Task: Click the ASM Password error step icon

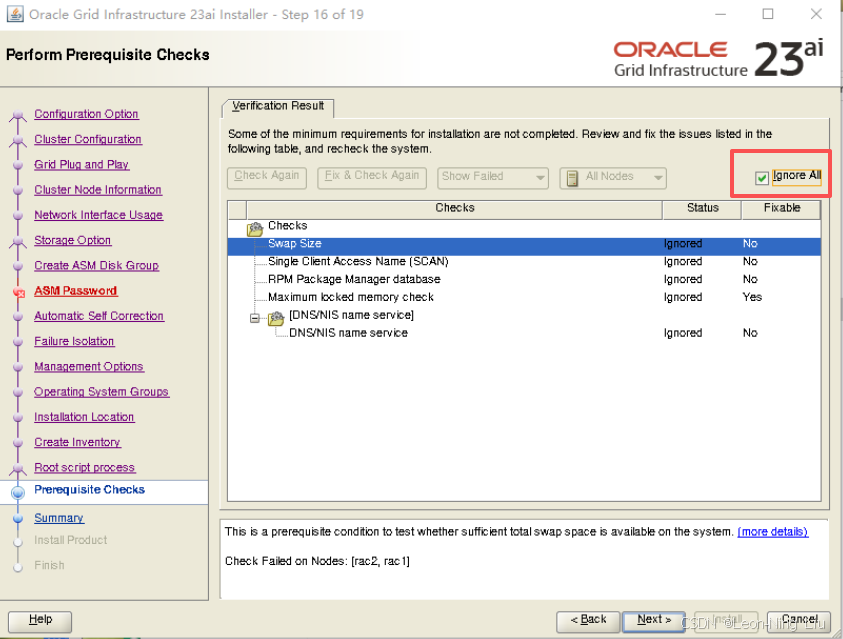Action: pos(19,293)
